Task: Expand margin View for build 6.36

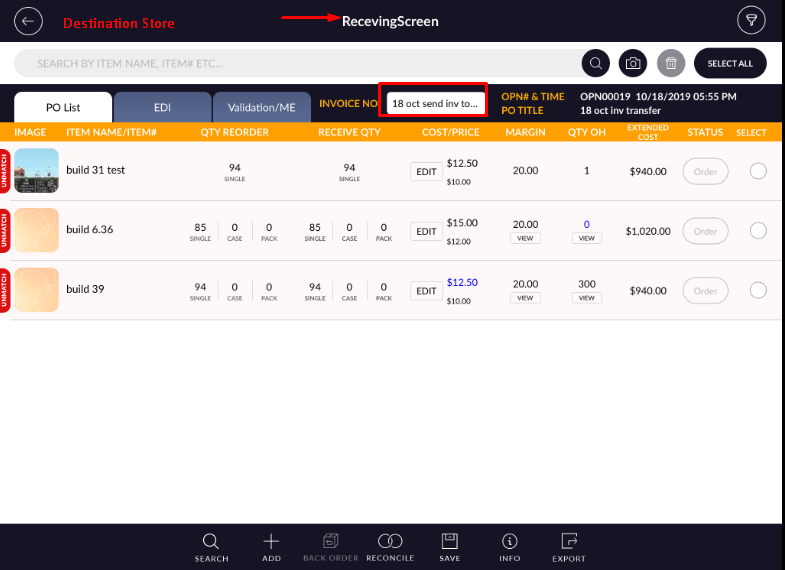Action: tap(525, 239)
